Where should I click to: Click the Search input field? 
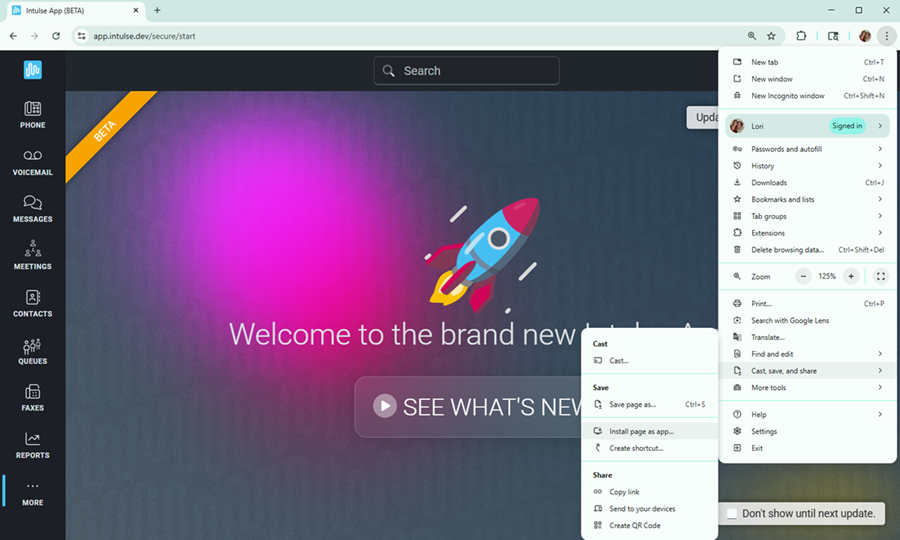click(466, 71)
